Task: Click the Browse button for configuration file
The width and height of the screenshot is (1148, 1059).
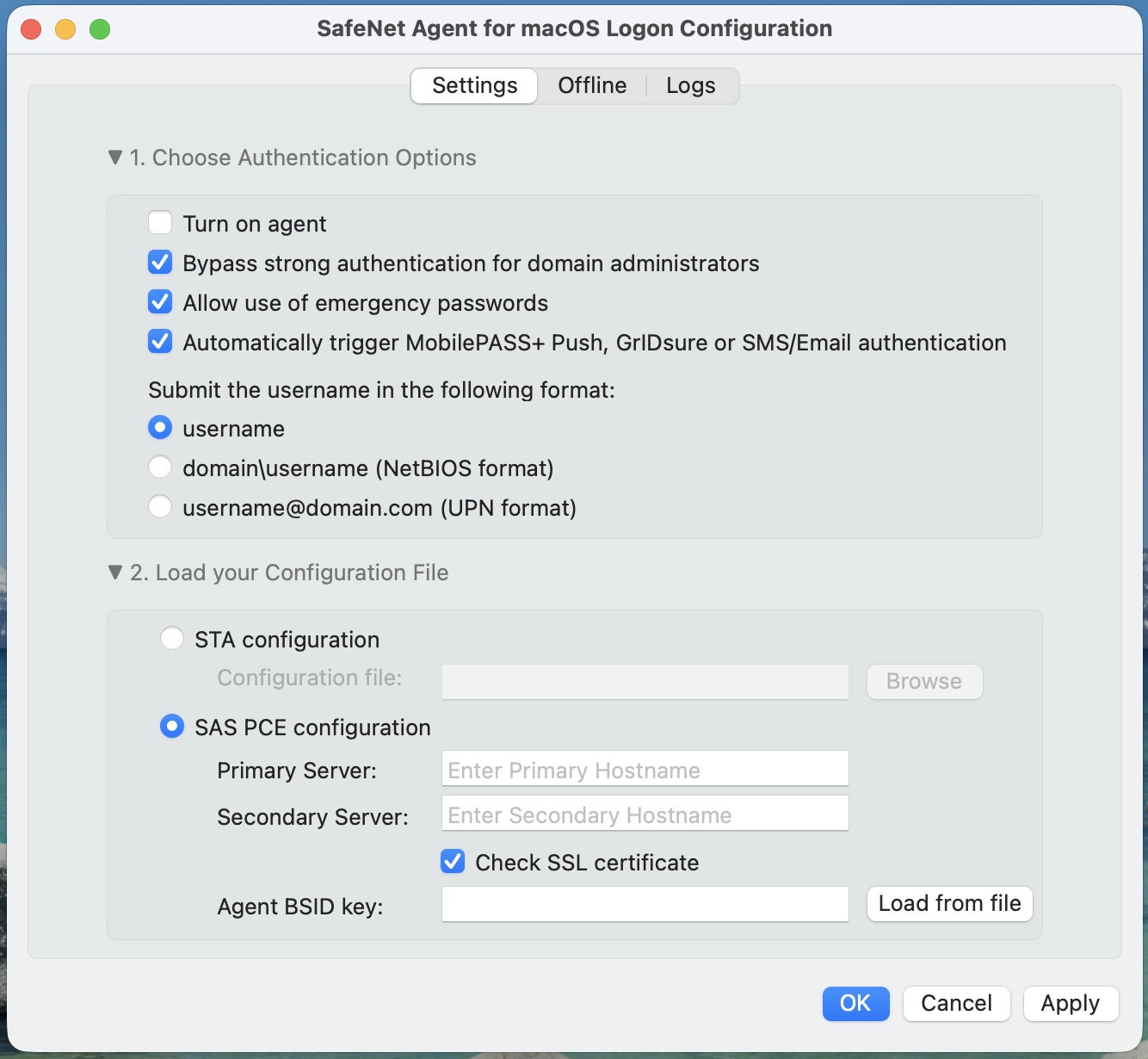Action: [924, 682]
